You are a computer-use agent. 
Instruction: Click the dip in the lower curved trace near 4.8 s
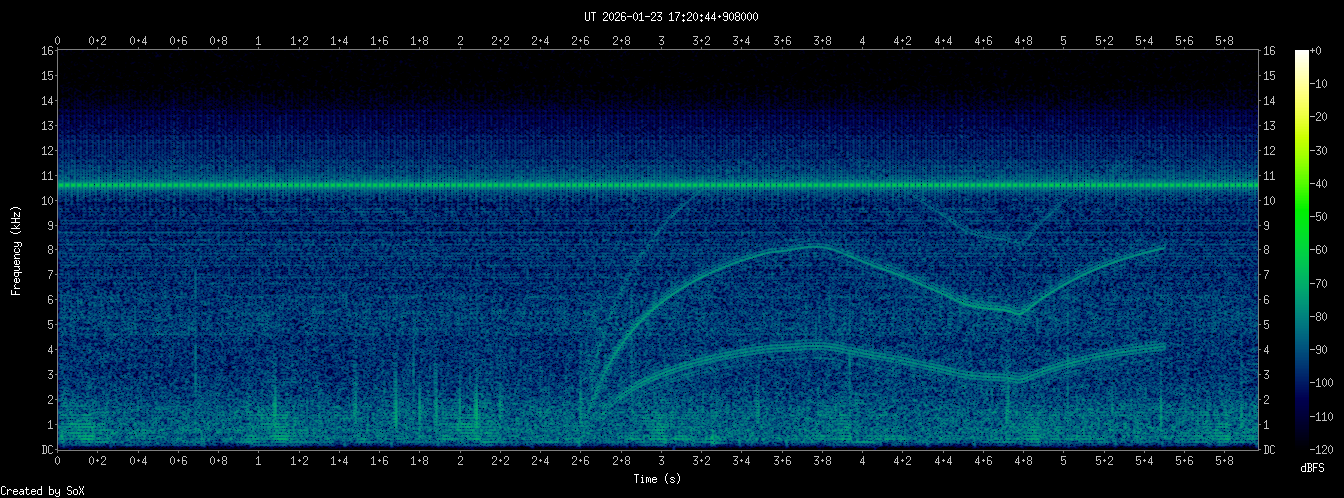pyautogui.click(x=1017, y=380)
